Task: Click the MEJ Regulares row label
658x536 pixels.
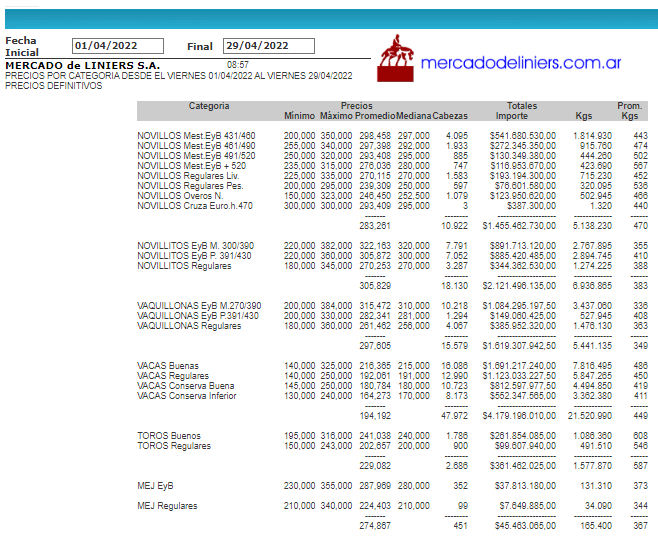Action: 167,506
